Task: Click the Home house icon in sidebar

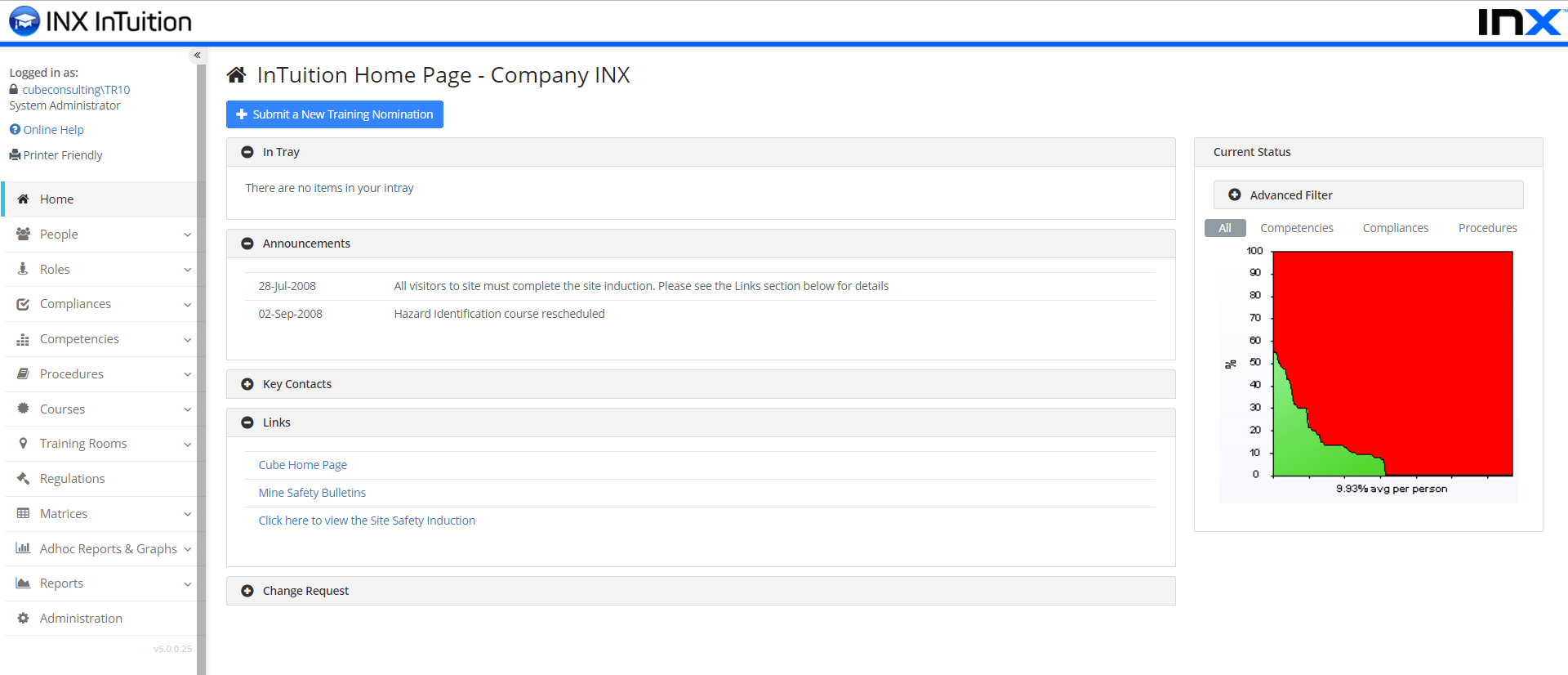Action: [23, 199]
